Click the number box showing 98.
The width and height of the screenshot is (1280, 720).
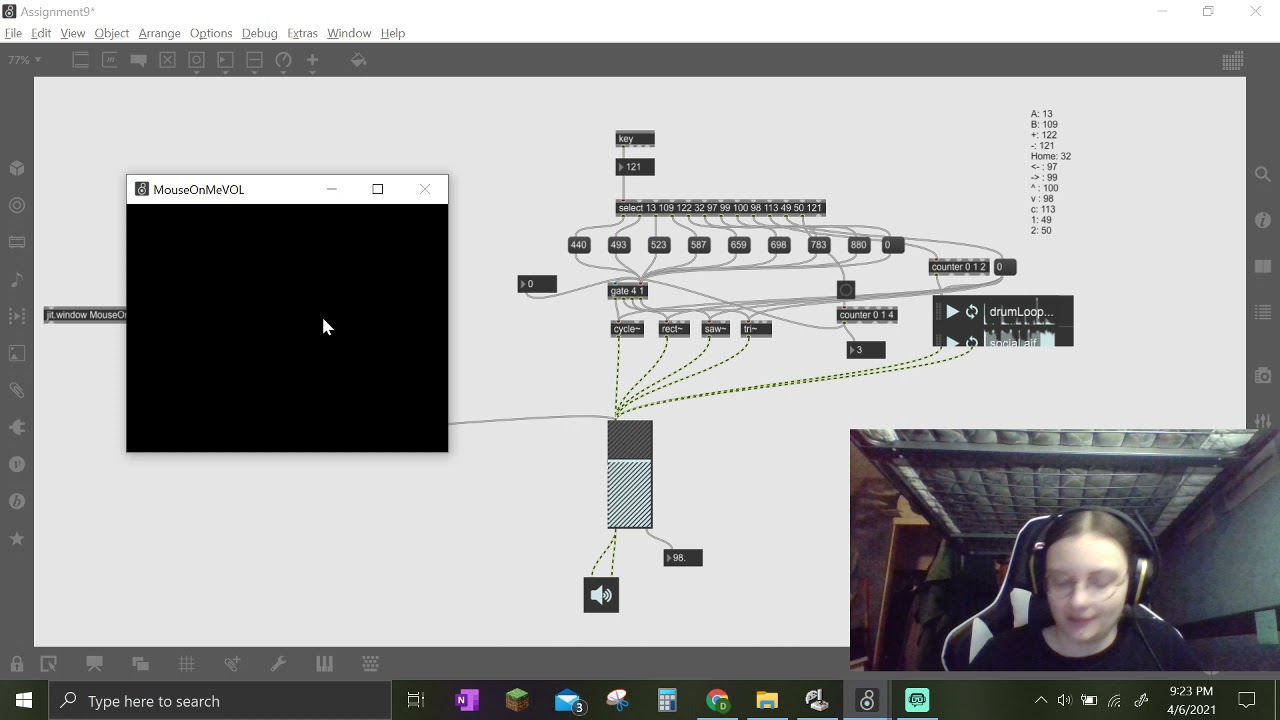(x=683, y=558)
